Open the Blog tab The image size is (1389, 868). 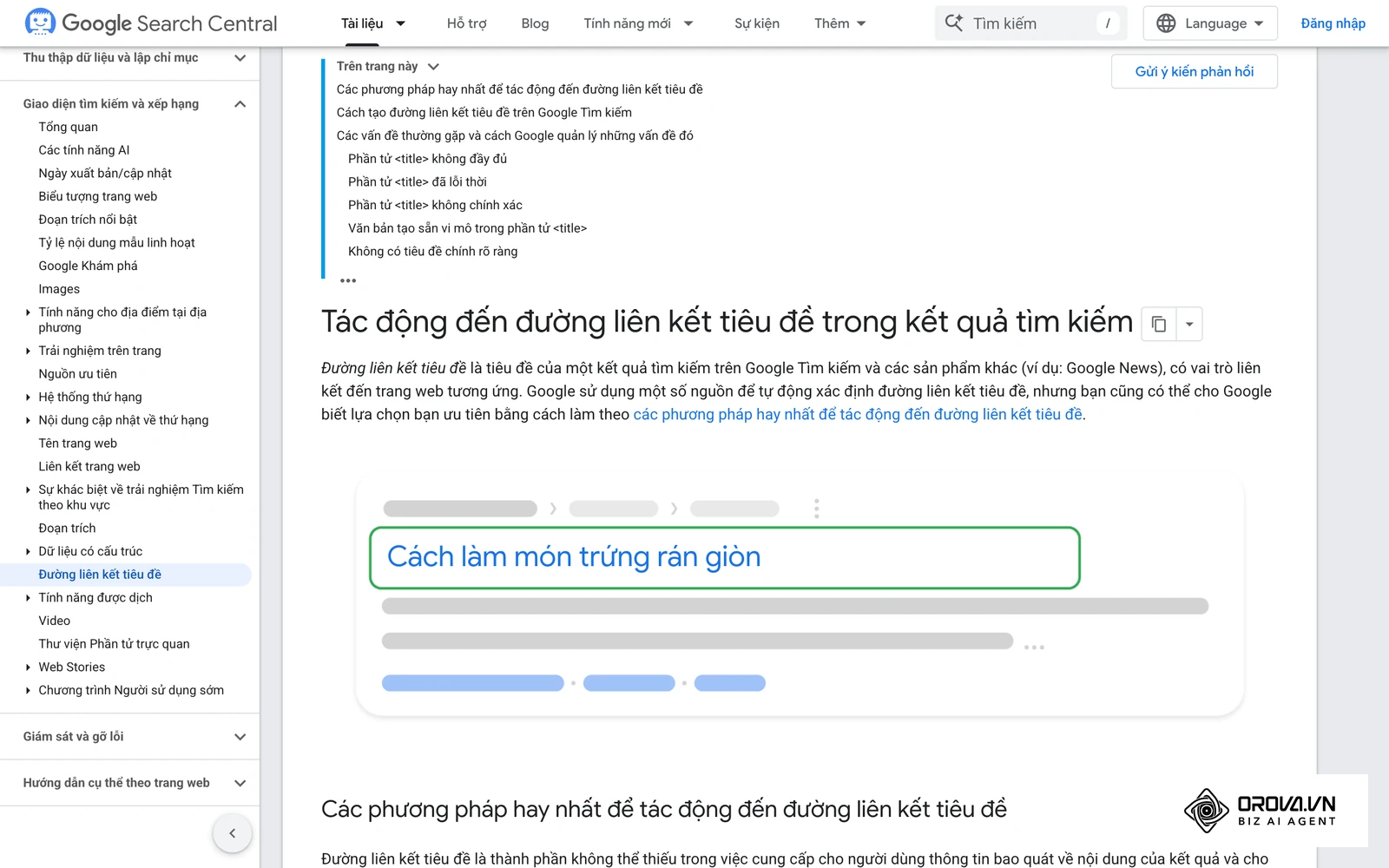pyautogui.click(x=535, y=23)
